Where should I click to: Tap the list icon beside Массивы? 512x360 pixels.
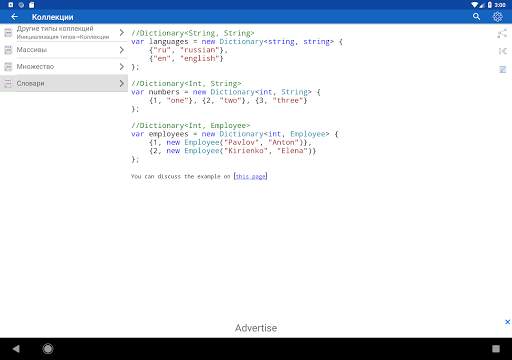point(8,50)
